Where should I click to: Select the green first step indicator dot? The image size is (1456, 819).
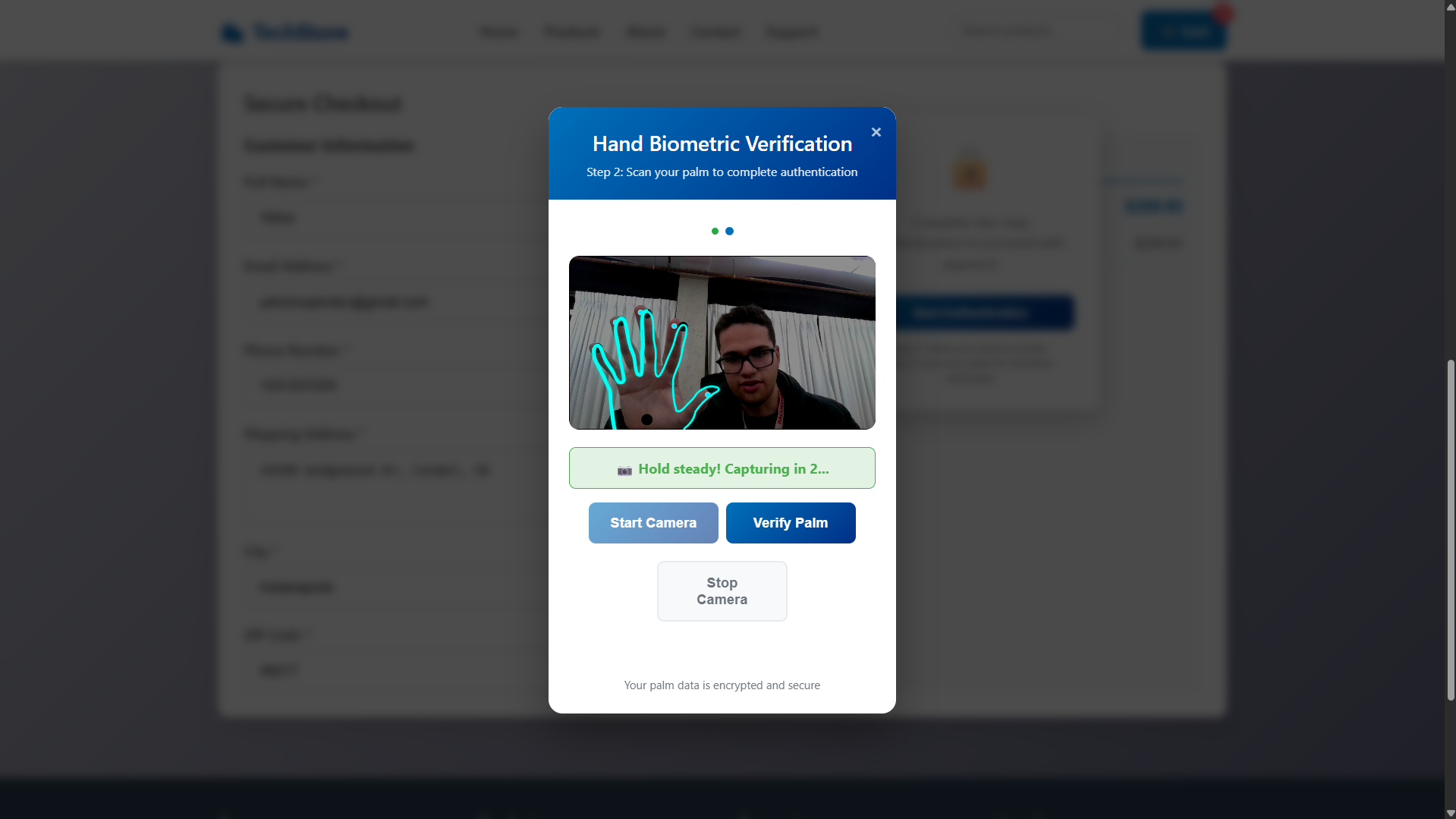pyautogui.click(x=715, y=232)
